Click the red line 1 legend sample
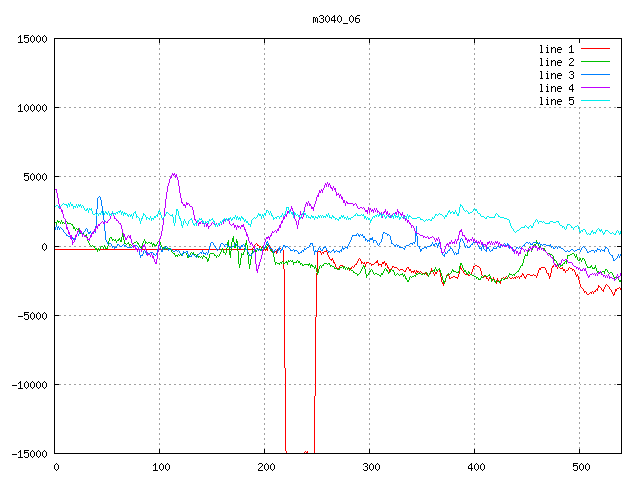 click(595, 48)
